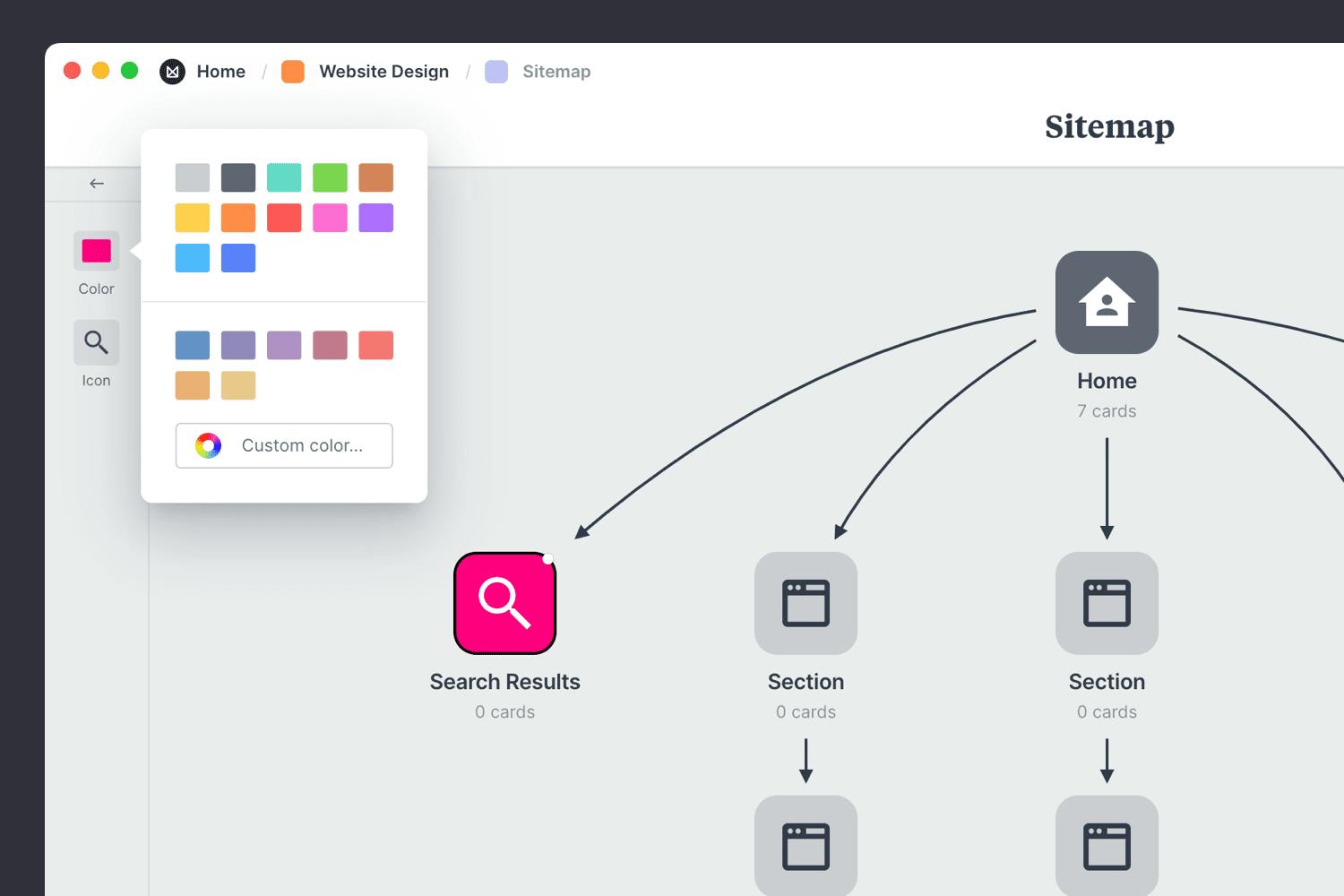The width and height of the screenshot is (1344, 896).
Task: Select the Home node house icon
Action: tap(1107, 302)
